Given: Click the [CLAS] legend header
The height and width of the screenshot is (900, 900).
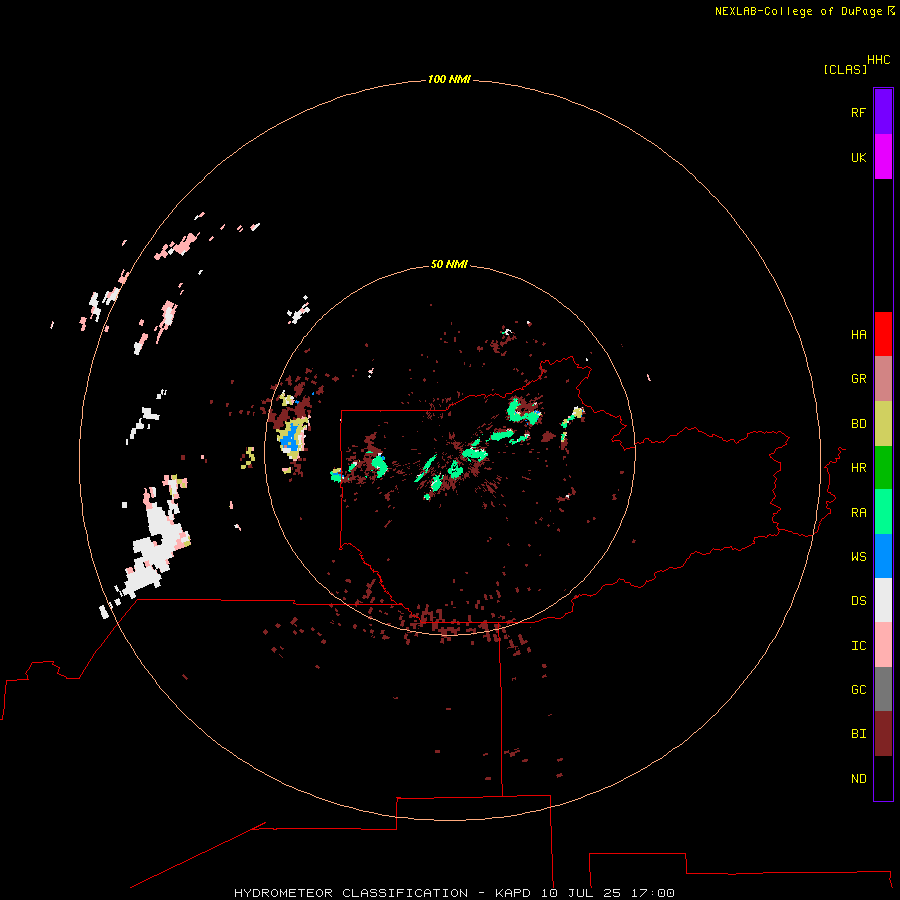Looking at the screenshot, I should pos(845,70).
